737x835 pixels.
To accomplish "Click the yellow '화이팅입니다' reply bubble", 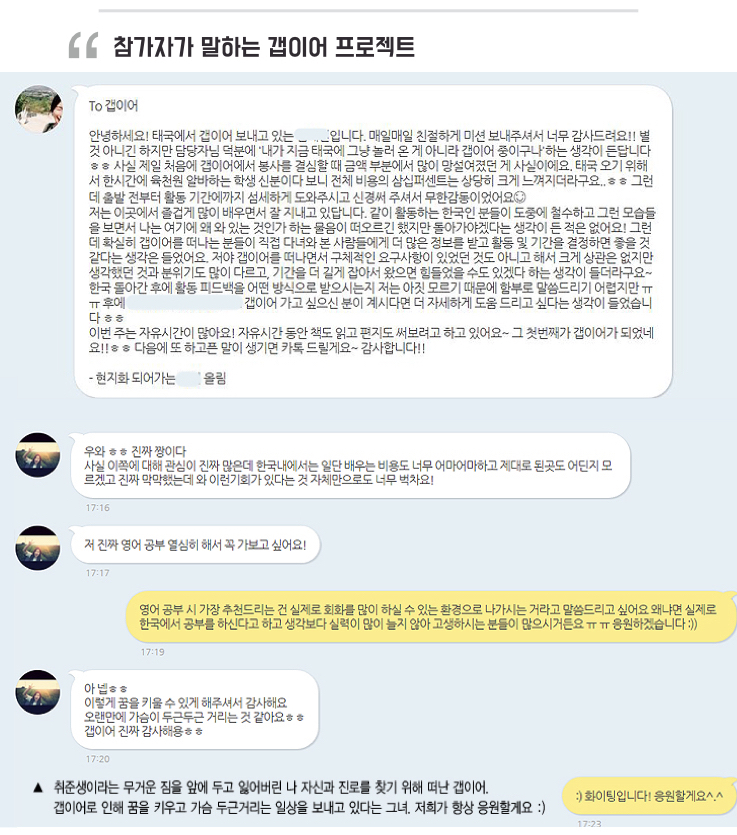I will point(649,796).
